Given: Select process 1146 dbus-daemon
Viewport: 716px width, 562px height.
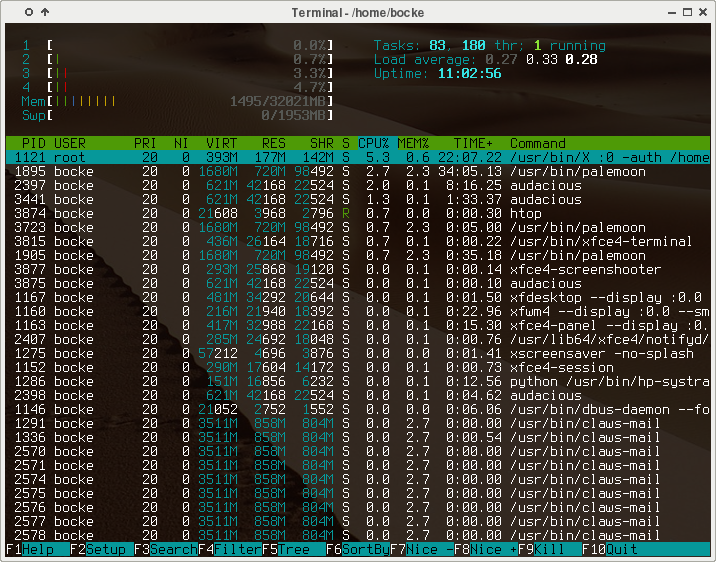Looking at the screenshot, I should click(x=358, y=410).
